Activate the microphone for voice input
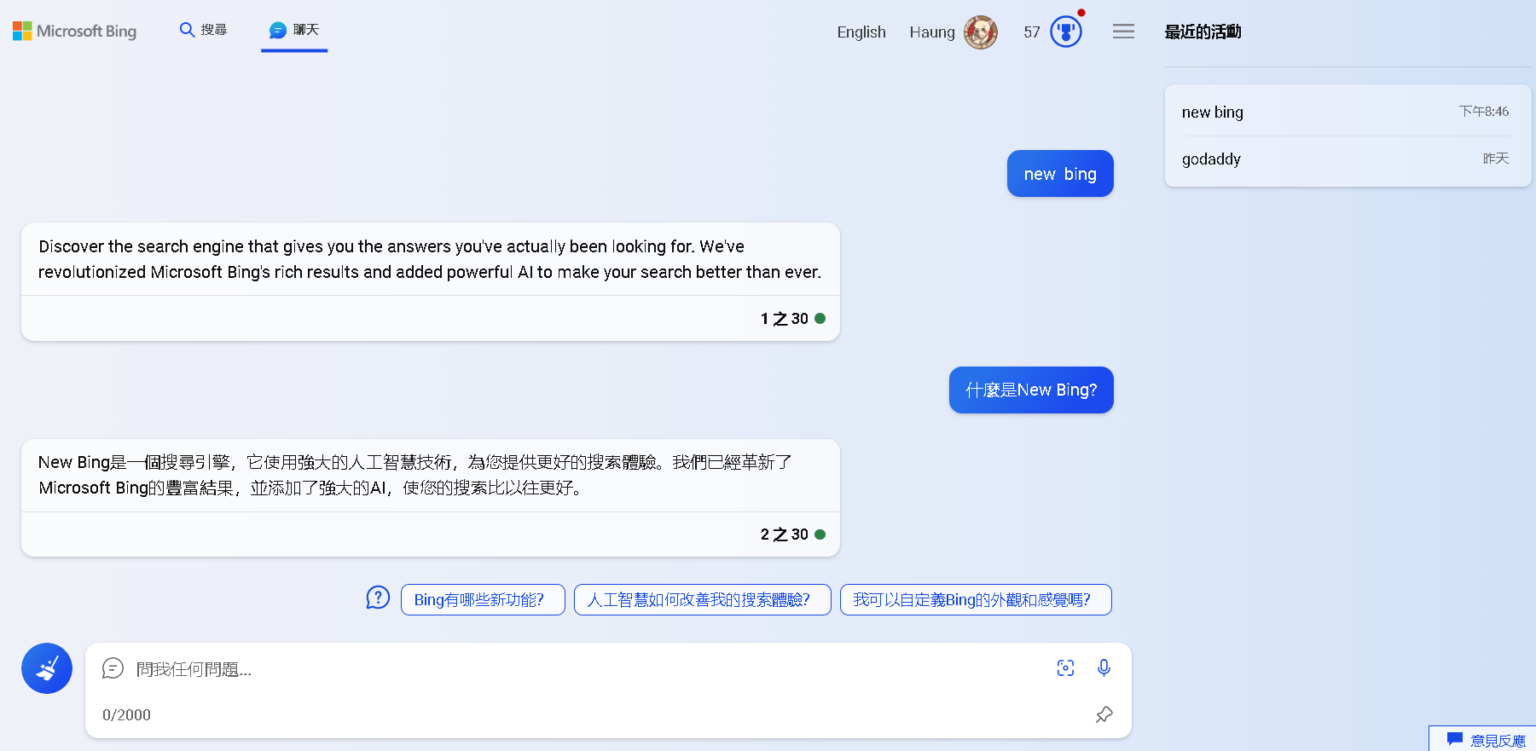 point(1104,668)
